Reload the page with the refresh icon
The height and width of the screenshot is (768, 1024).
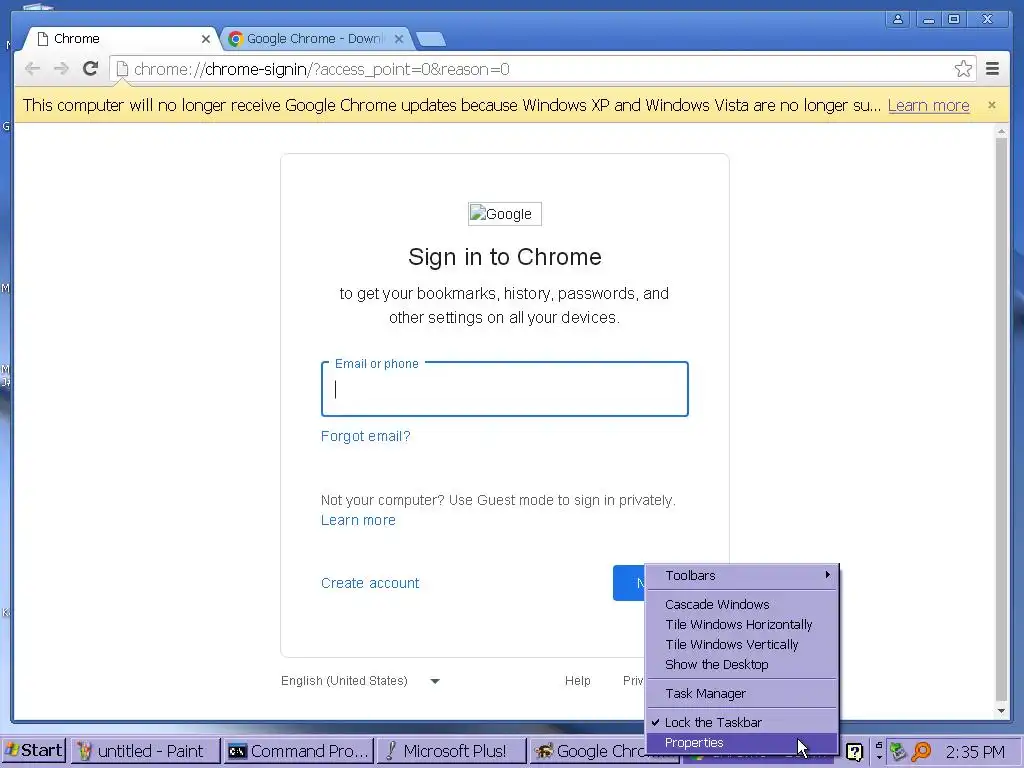click(90, 69)
